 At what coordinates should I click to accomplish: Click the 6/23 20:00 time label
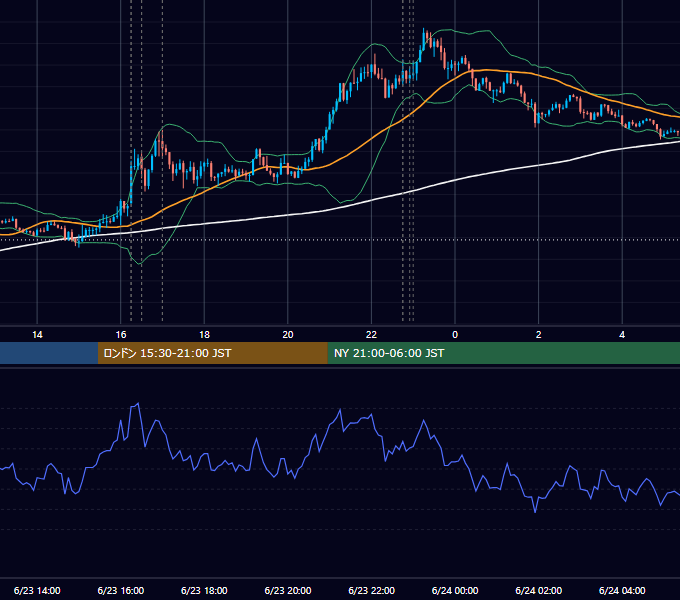click(288, 590)
